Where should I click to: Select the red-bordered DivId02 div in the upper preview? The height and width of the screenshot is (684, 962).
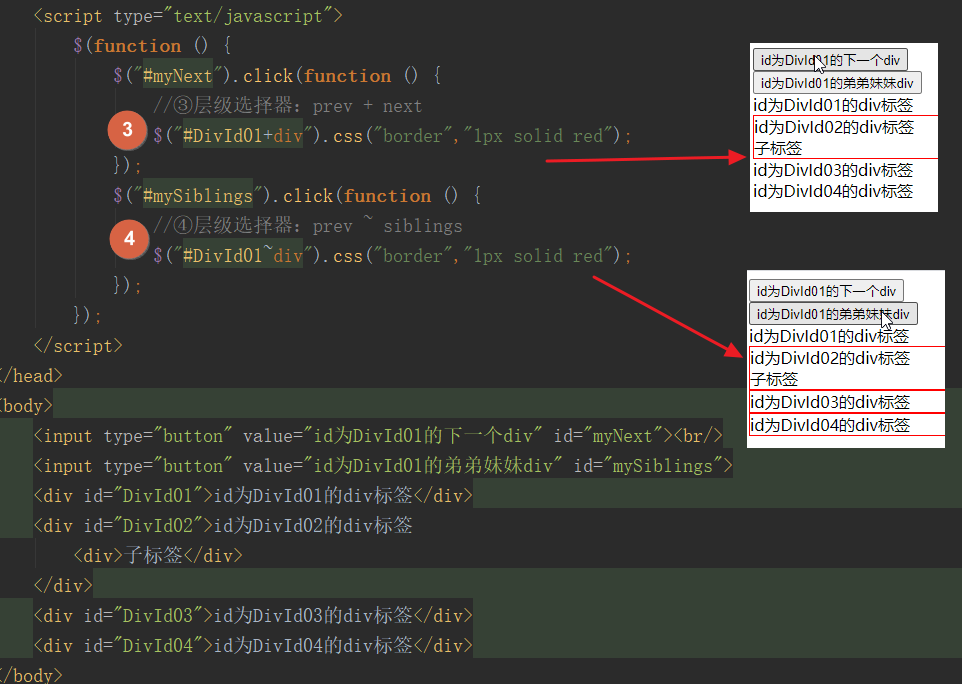tap(845, 137)
